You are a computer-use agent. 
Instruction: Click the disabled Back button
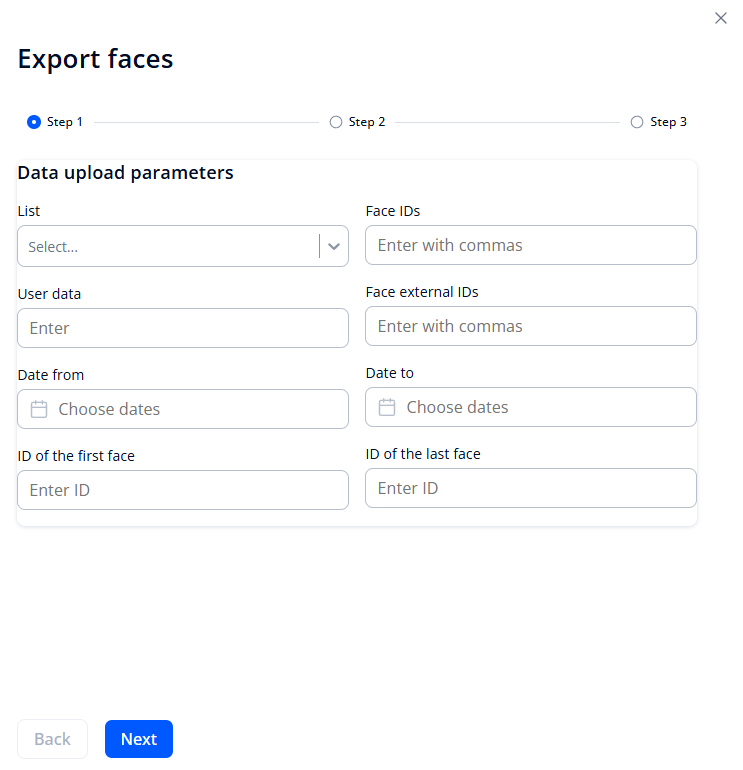52,739
